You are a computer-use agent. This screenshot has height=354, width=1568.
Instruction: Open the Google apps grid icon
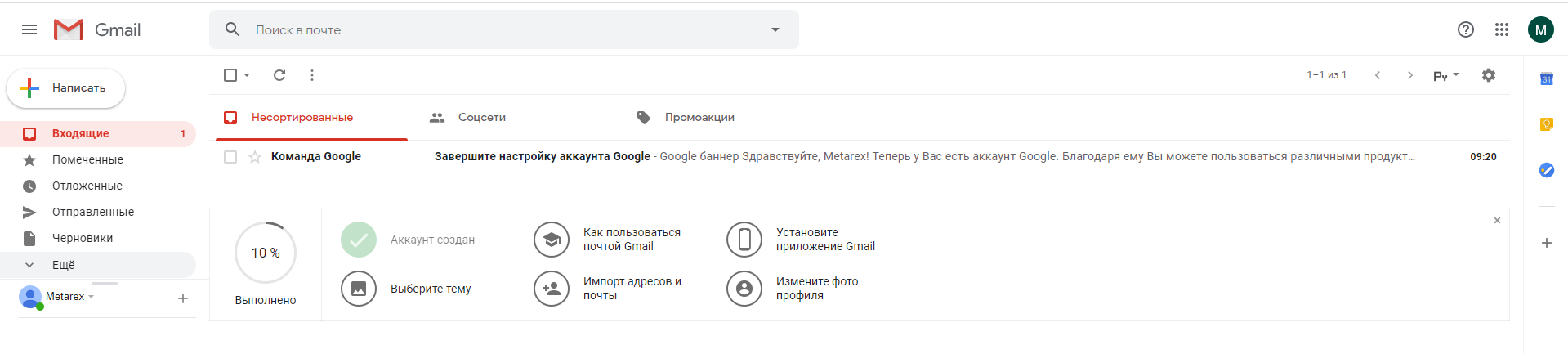pos(1502,29)
